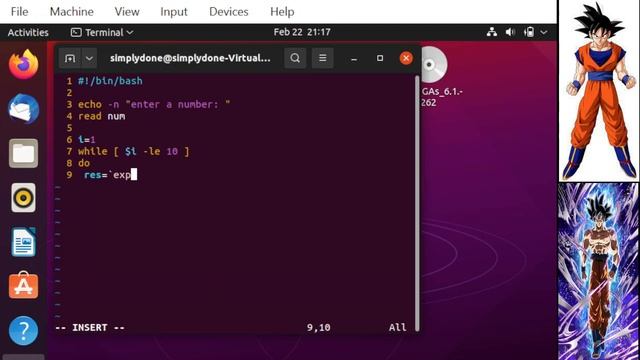Click the Ultra Instinct Goku picture

[x=598, y=271]
